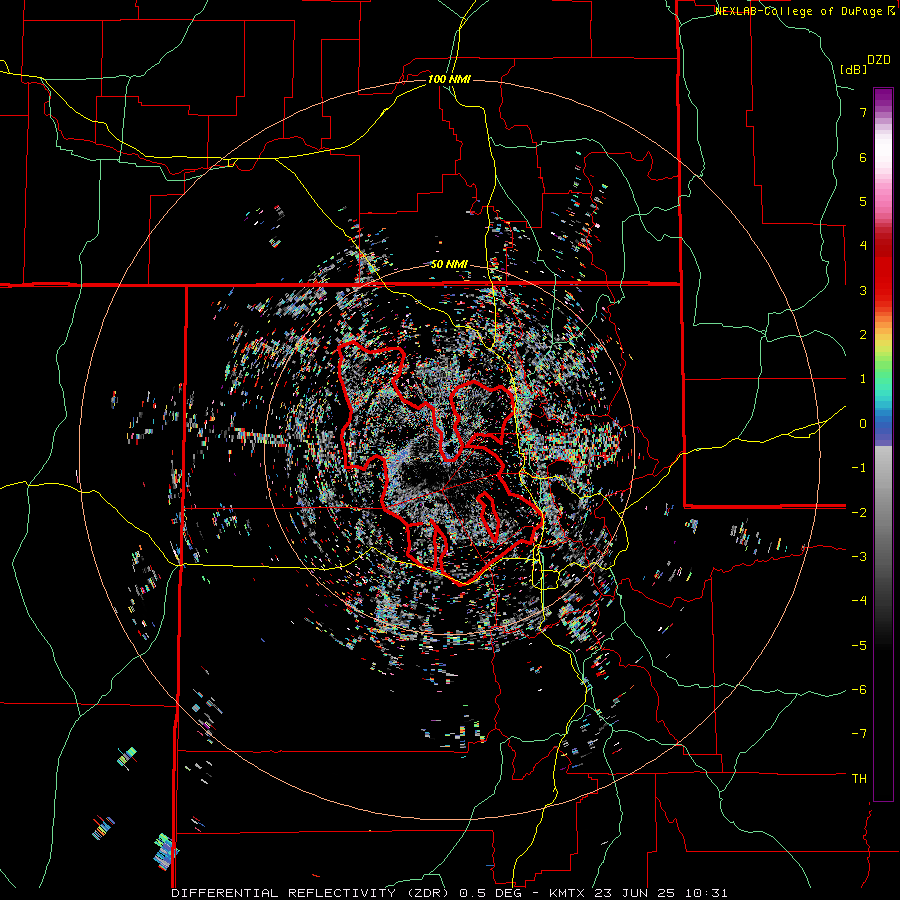
Task: Click the 4 value on the color scale
Action: pos(863,246)
